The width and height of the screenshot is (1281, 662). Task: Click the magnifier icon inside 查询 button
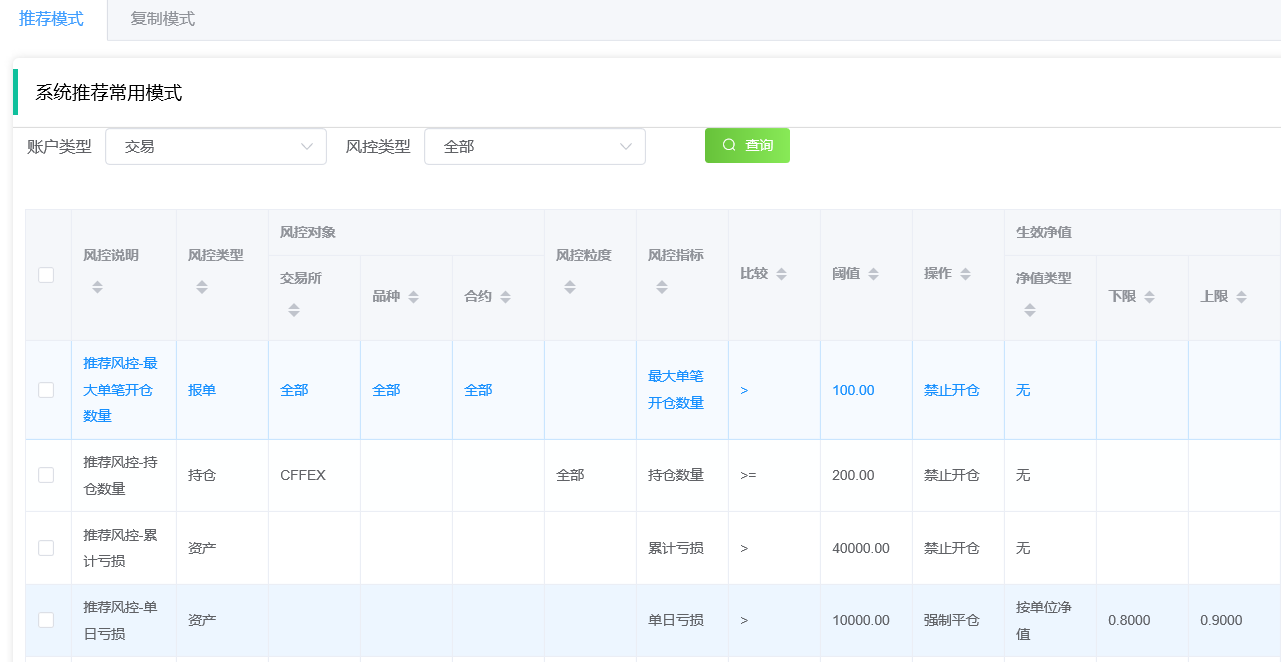tap(728, 145)
